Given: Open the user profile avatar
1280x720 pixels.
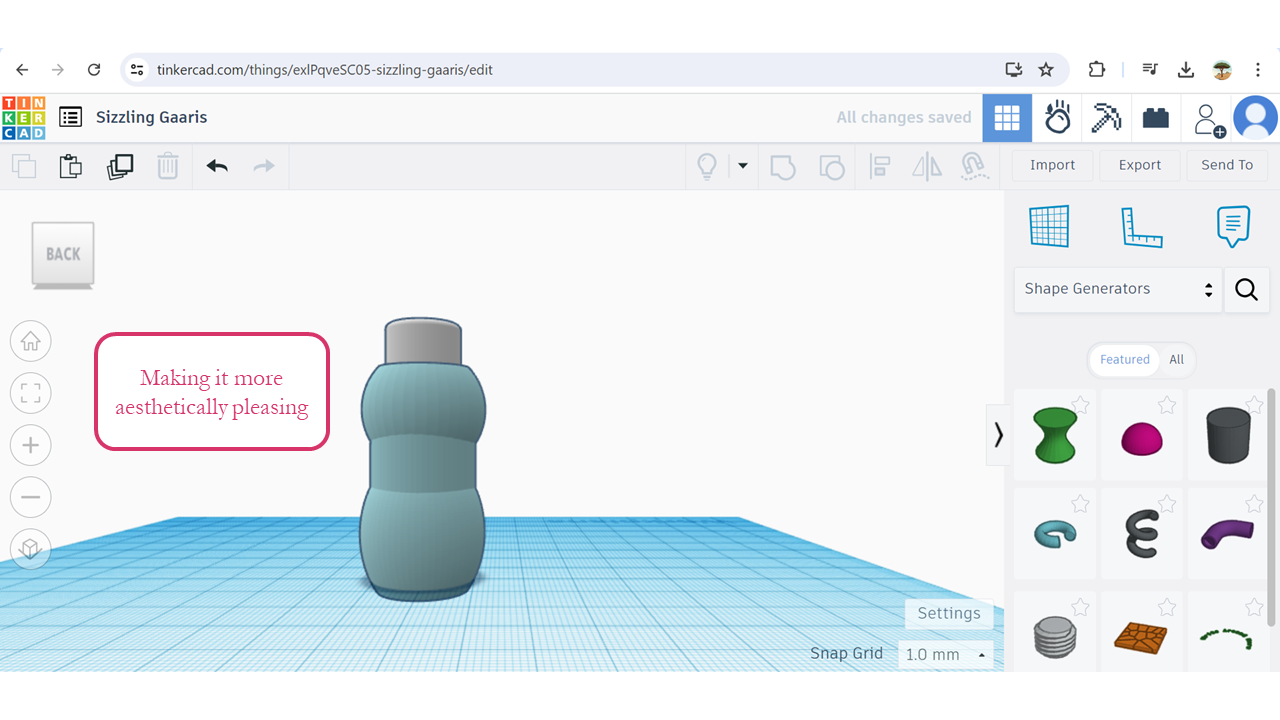Looking at the screenshot, I should tap(1255, 118).
